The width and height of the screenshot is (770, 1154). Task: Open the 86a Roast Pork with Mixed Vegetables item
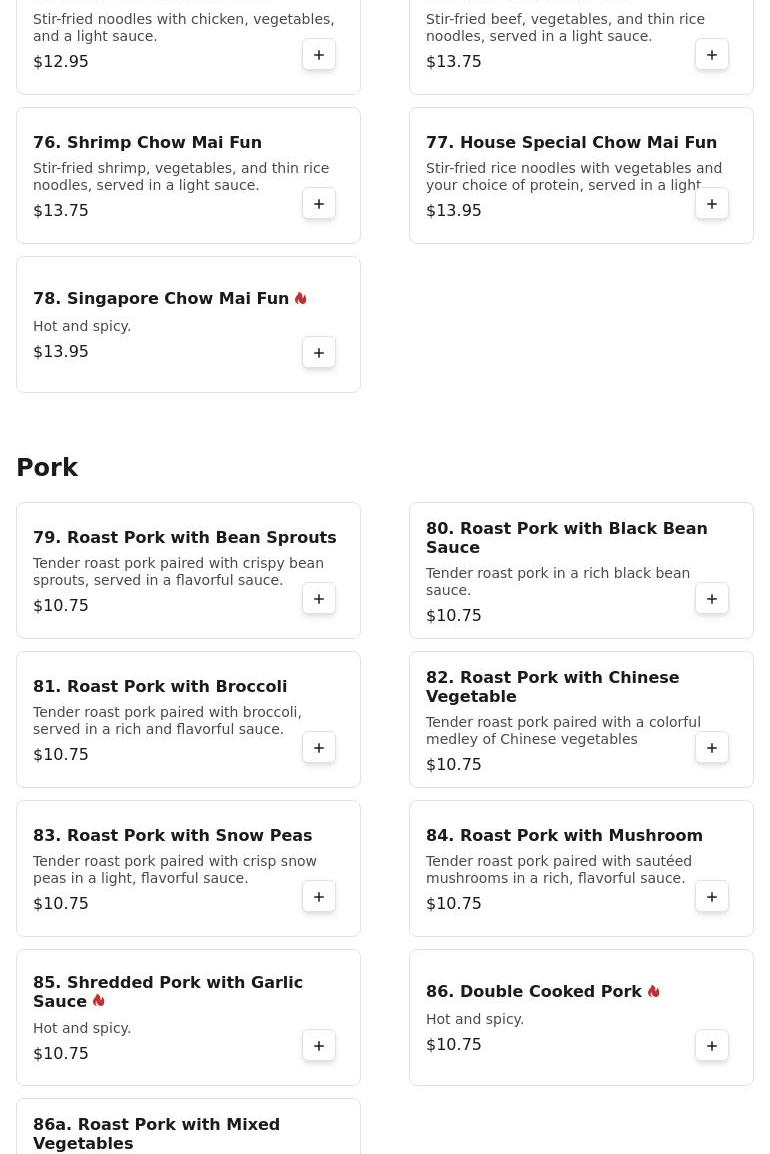[156, 1133]
